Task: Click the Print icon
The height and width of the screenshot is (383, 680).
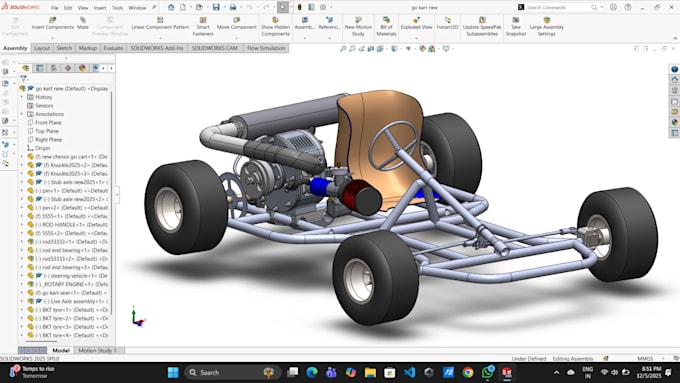Action: click(233, 7)
